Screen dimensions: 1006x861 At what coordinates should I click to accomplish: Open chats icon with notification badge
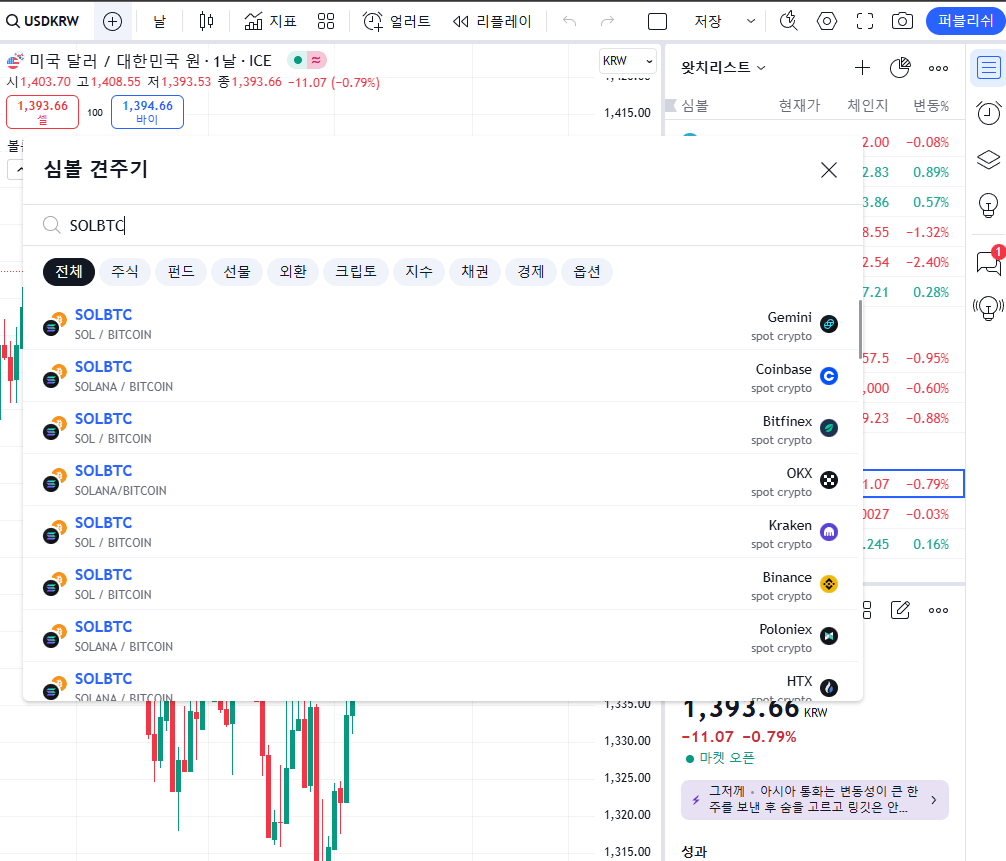pos(989,261)
